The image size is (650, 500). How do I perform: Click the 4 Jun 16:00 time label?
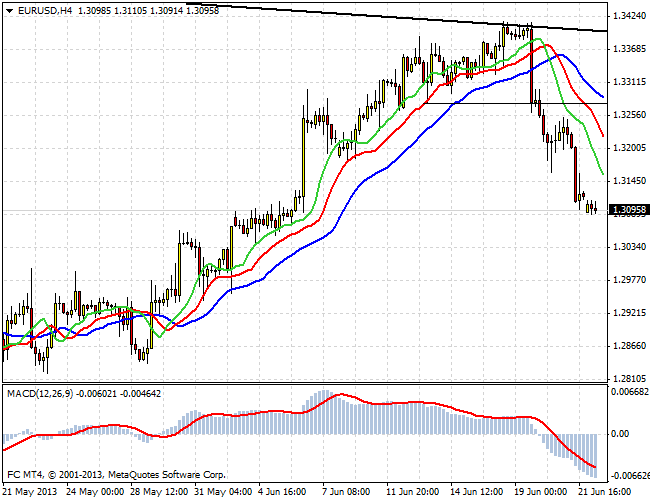(282, 492)
